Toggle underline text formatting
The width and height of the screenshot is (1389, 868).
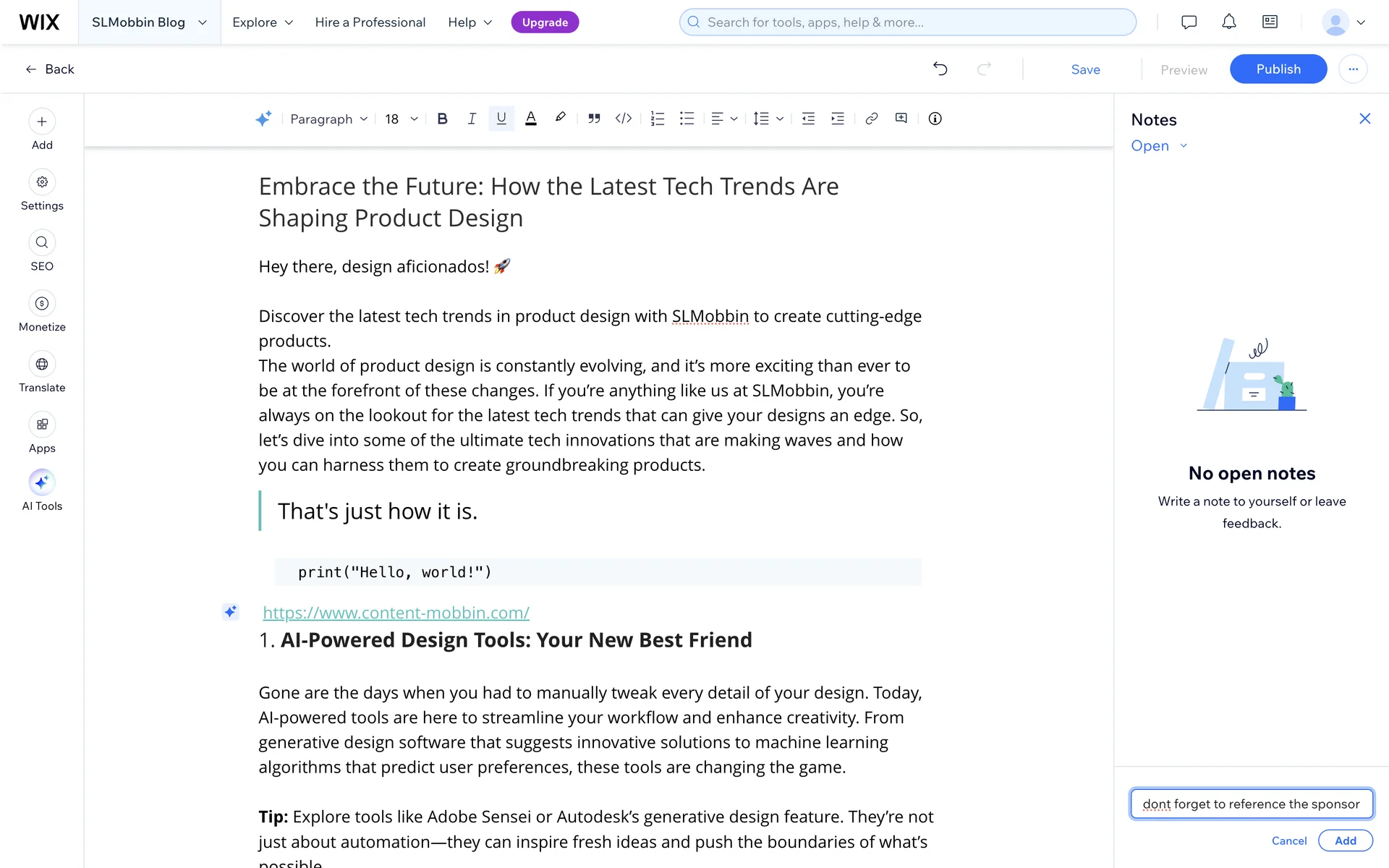(501, 119)
